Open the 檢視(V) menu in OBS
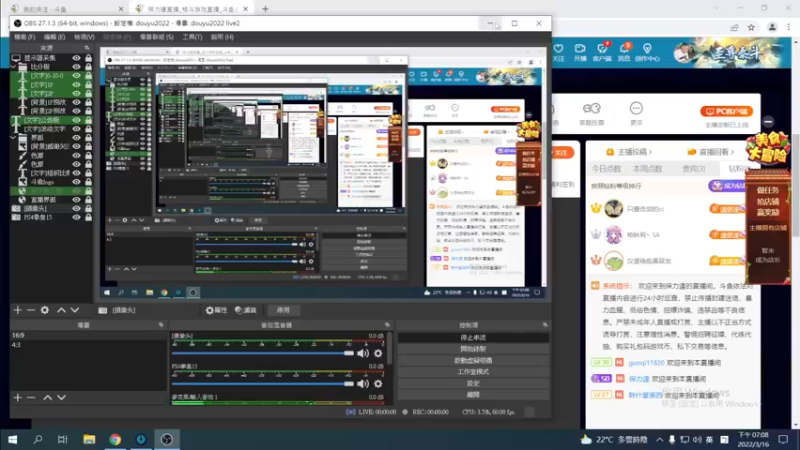The width and height of the screenshot is (800, 450). click(84, 37)
